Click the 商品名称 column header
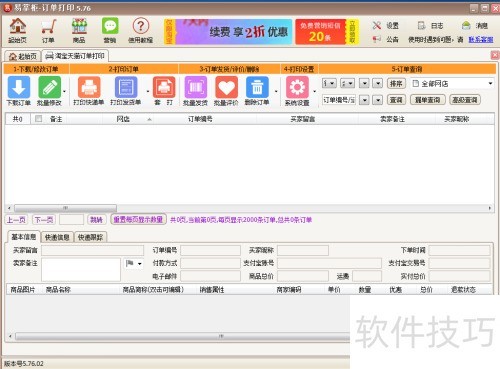This screenshot has width=500, height=369. pyautogui.click(x=58, y=290)
